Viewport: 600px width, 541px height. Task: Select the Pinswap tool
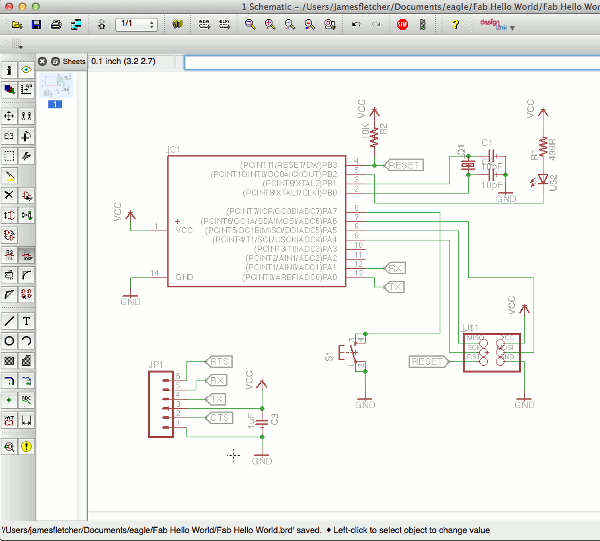coord(9,215)
